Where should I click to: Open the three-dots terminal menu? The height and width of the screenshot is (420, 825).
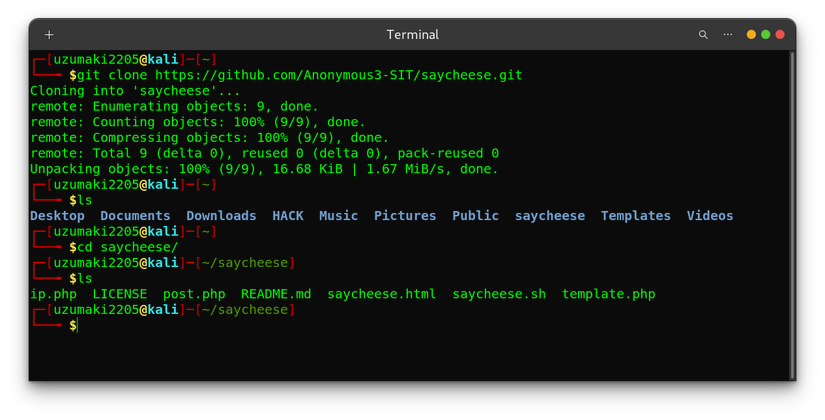pyautogui.click(x=728, y=35)
